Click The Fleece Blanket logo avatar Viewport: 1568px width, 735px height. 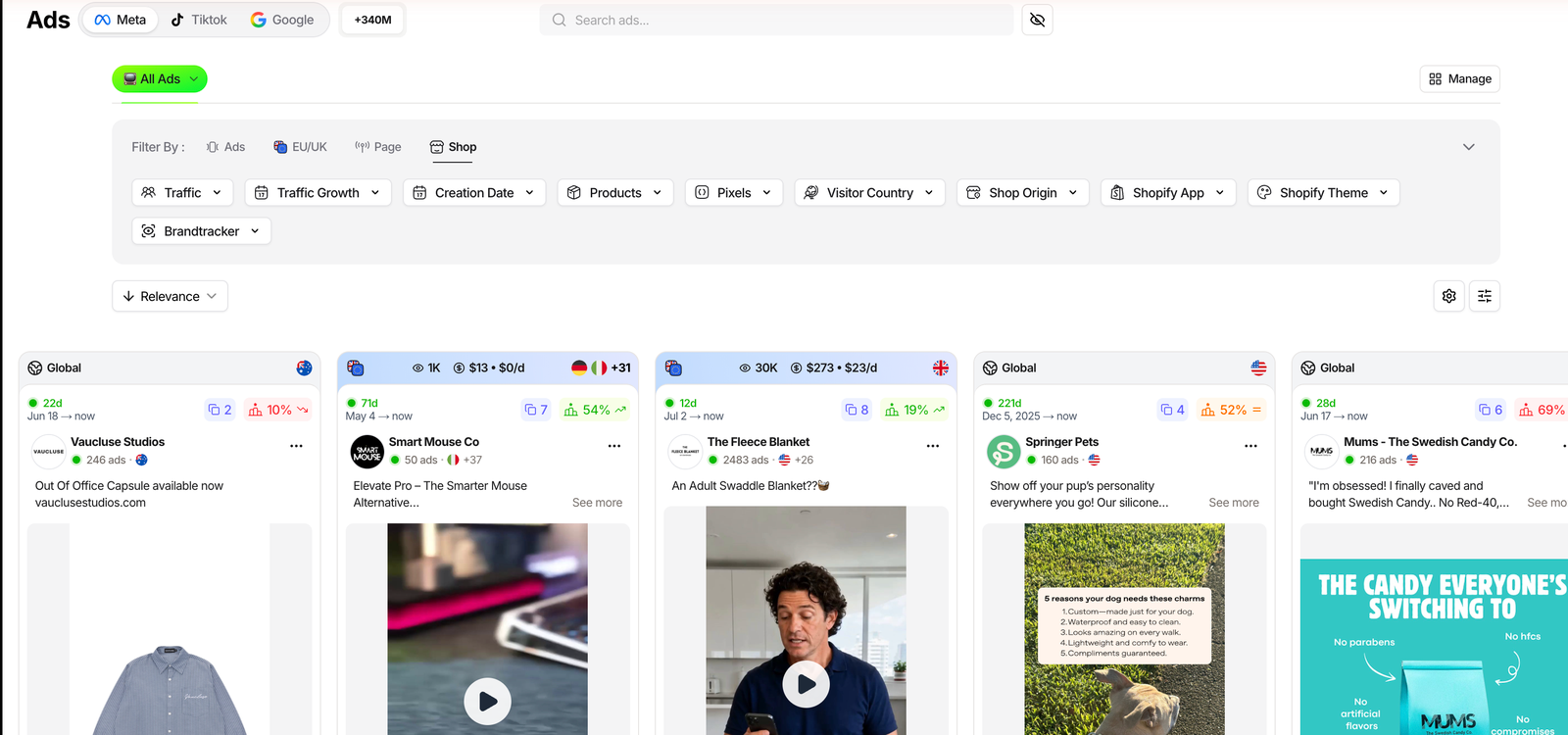click(685, 452)
